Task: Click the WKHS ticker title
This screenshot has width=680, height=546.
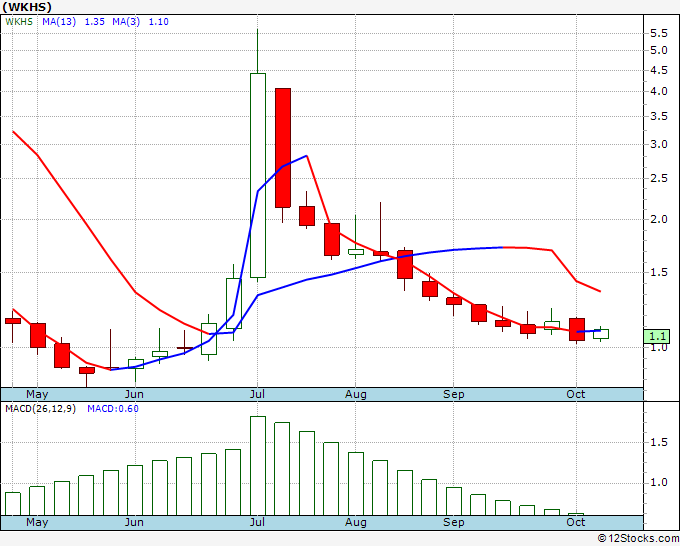Action: 27,7
